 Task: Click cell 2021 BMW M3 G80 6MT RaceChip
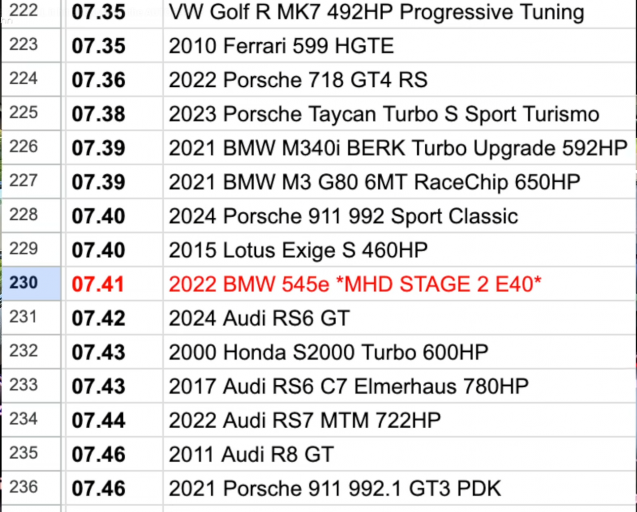pyautogui.click(x=400, y=182)
